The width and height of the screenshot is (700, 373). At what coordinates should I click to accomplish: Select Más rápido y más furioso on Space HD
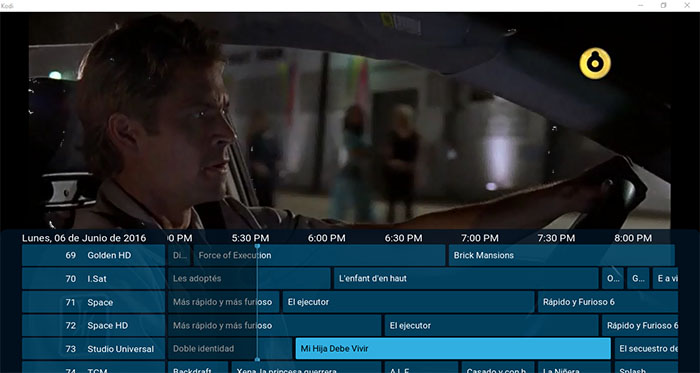pos(275,325)
